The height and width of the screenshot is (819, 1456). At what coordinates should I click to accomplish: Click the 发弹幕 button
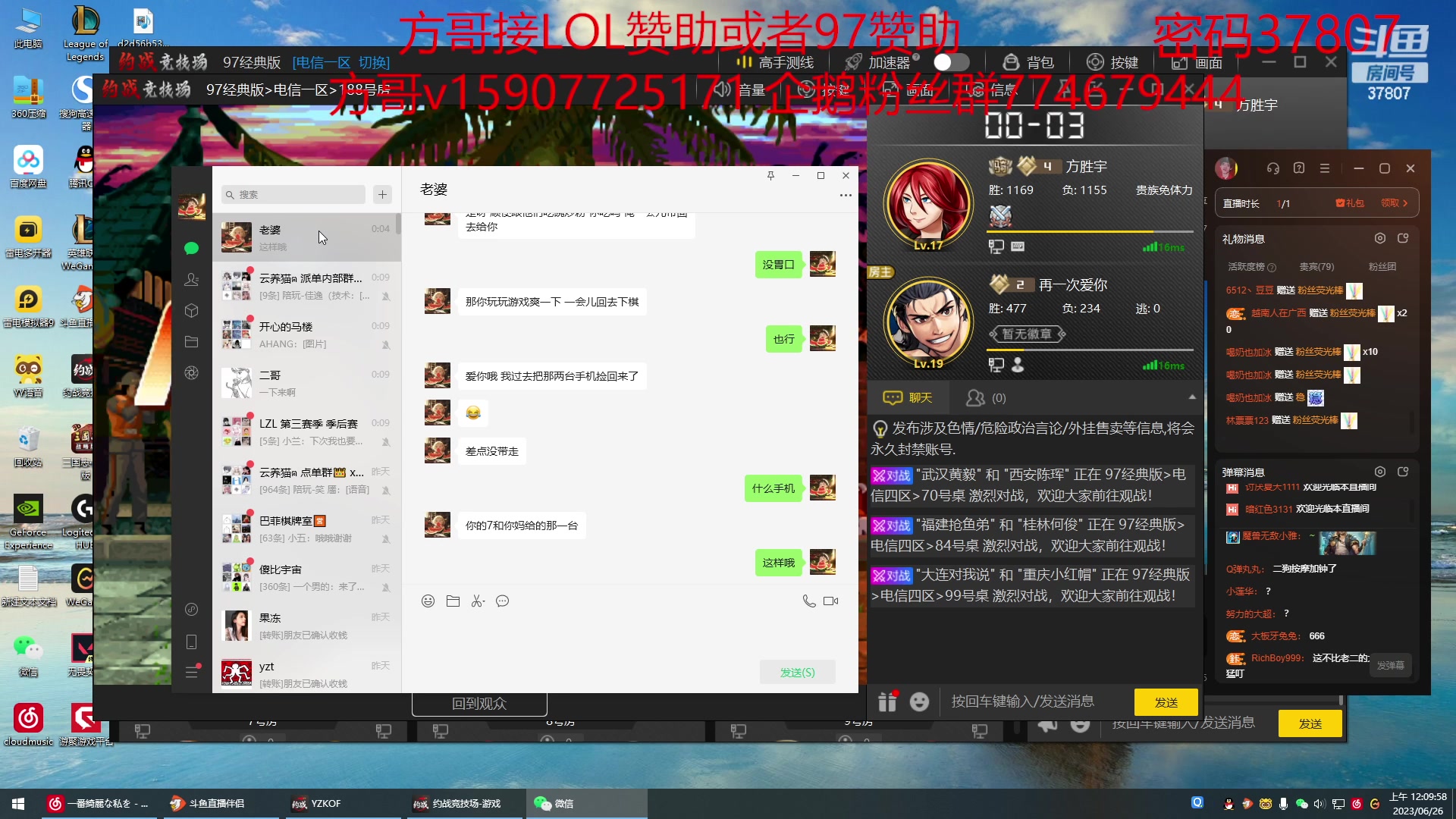pos(1390,666)
